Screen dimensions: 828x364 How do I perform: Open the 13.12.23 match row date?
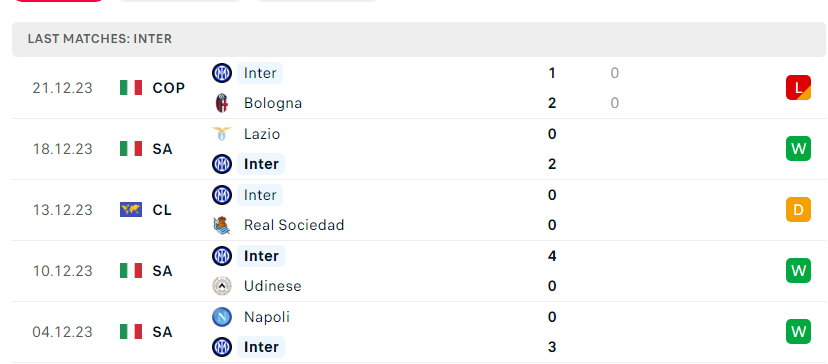[x=62, y=210]
